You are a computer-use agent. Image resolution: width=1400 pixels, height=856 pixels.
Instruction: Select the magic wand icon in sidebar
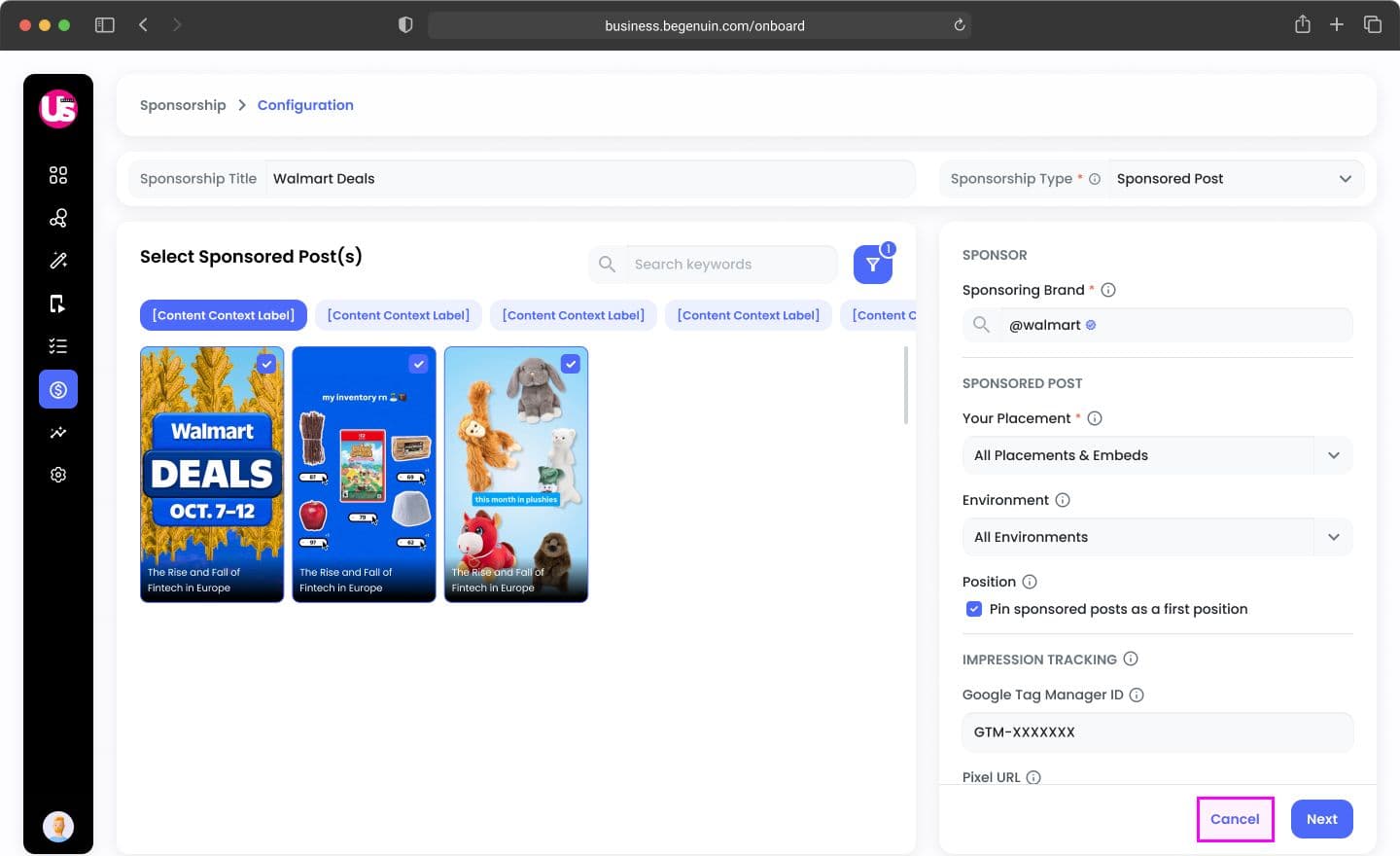[x=58, y=261]
